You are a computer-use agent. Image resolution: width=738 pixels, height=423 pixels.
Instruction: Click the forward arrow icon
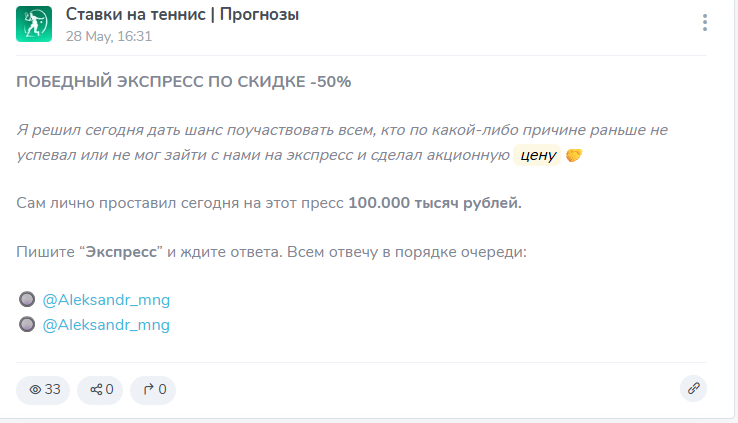coord(149,389)
